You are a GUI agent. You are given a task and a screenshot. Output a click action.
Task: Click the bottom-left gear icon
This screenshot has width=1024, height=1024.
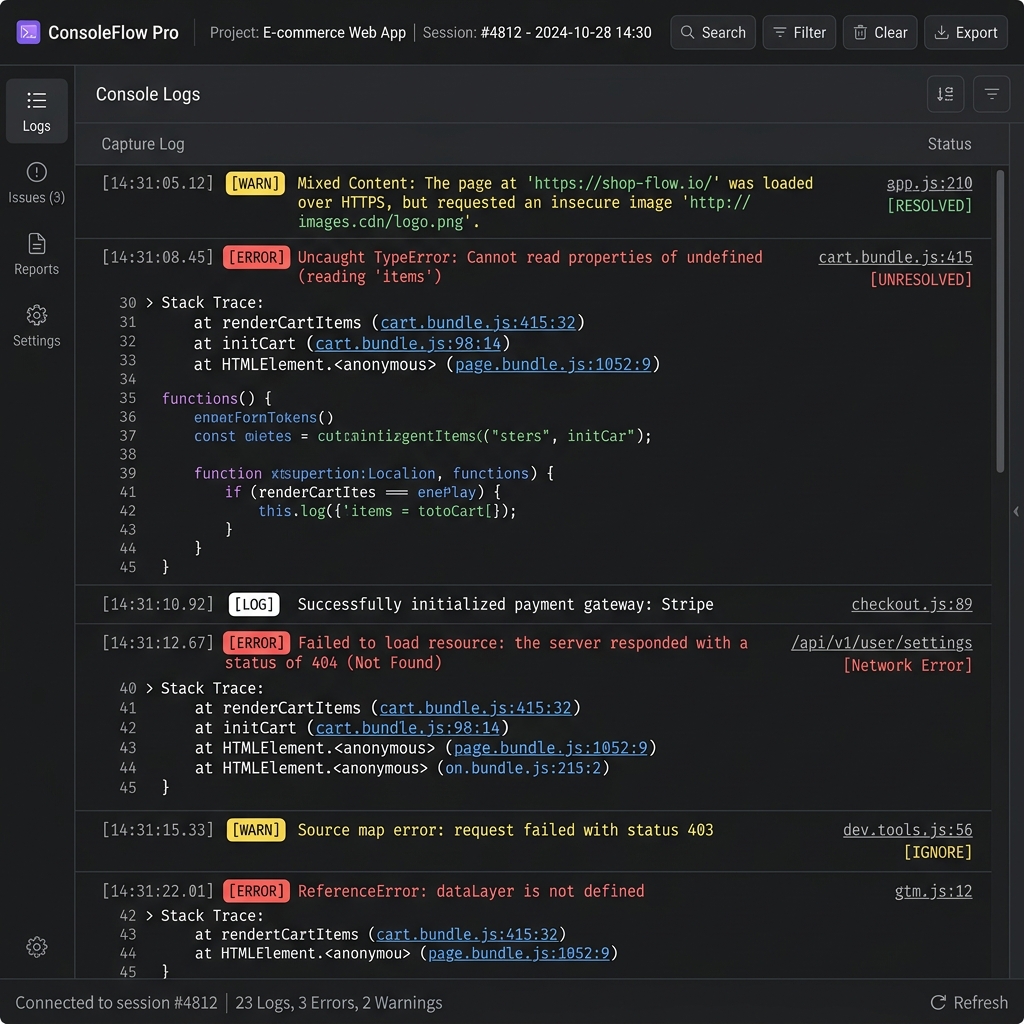37,946
